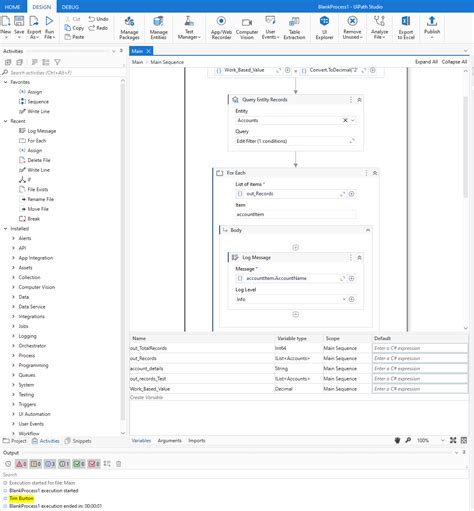The width and height of the screenshot is (474, 511).
Task: Open the Imports tab
Action: click(x=197, y=440)
